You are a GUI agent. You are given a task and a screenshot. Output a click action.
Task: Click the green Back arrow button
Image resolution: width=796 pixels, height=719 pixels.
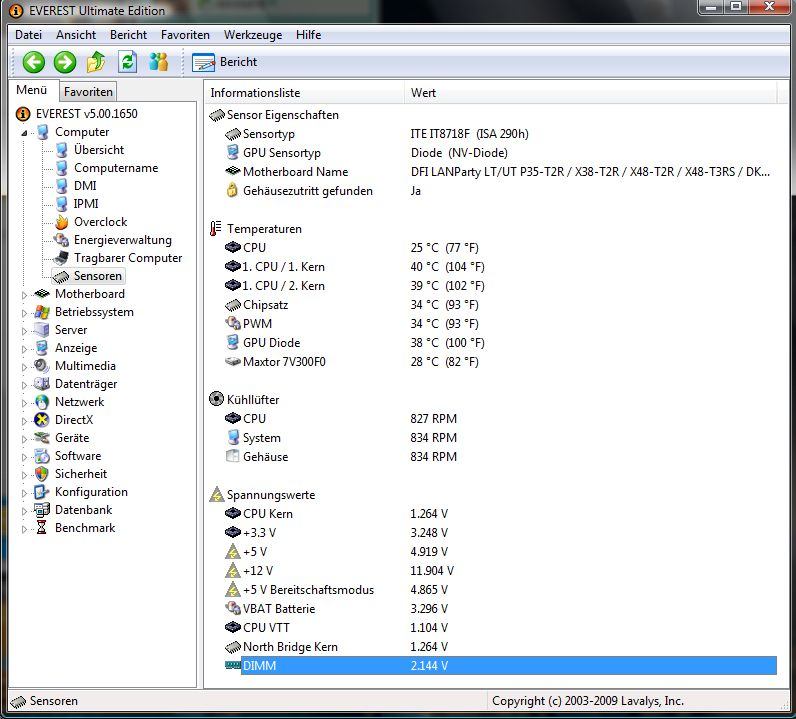[x=34, y=62]
